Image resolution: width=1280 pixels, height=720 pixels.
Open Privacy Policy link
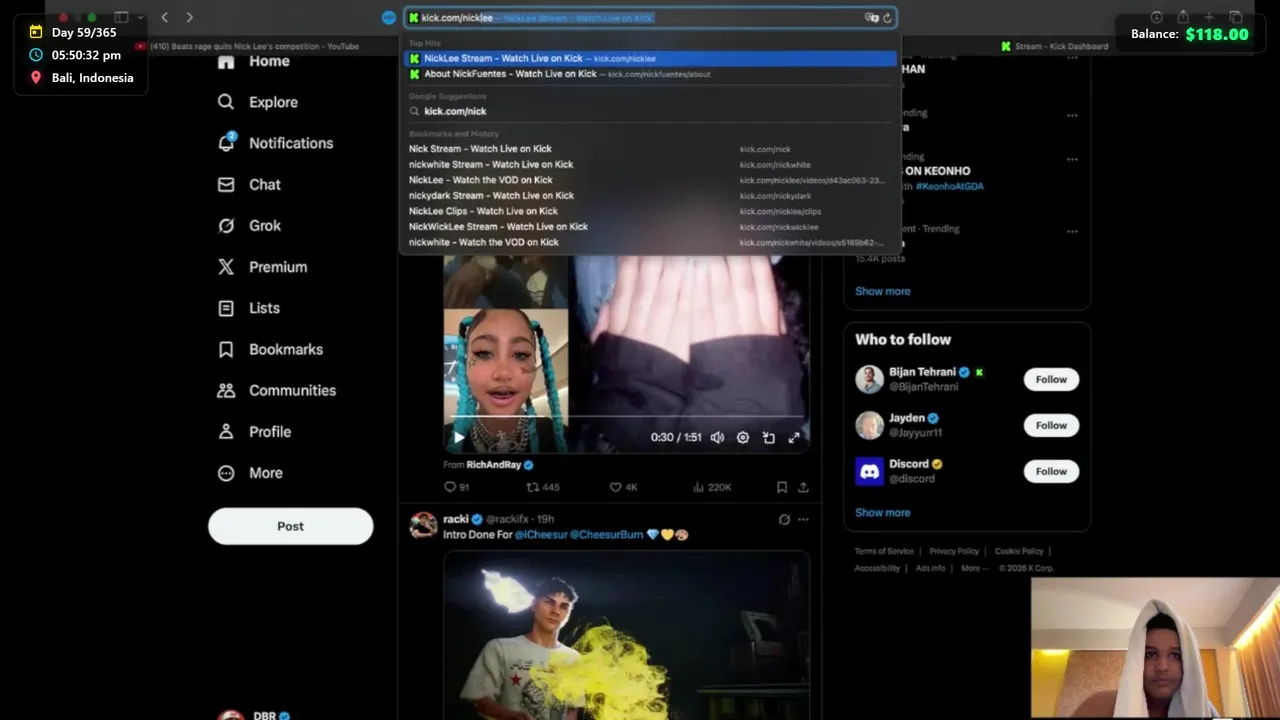tap(954, 551)
